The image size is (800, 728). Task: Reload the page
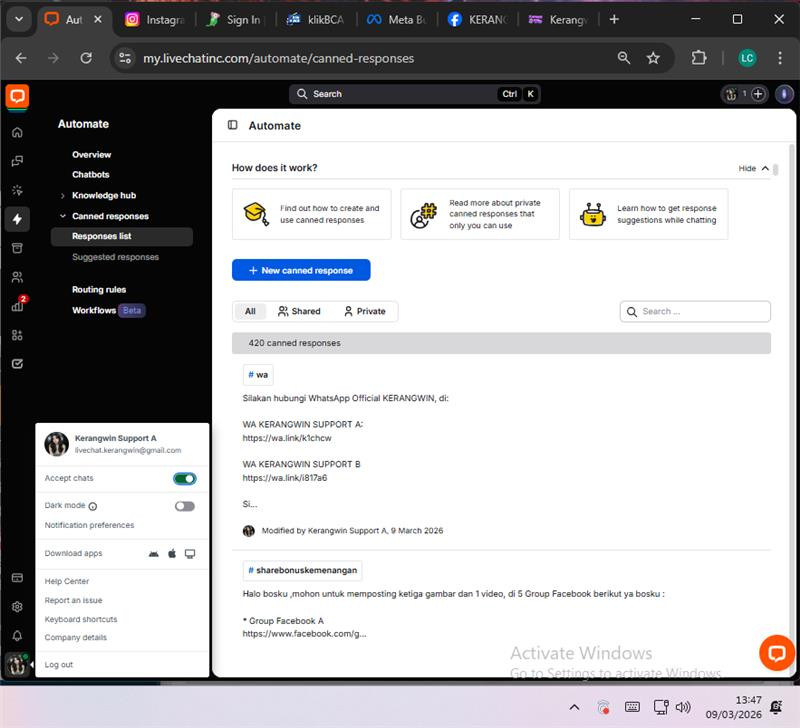click(x=86, y=58)
